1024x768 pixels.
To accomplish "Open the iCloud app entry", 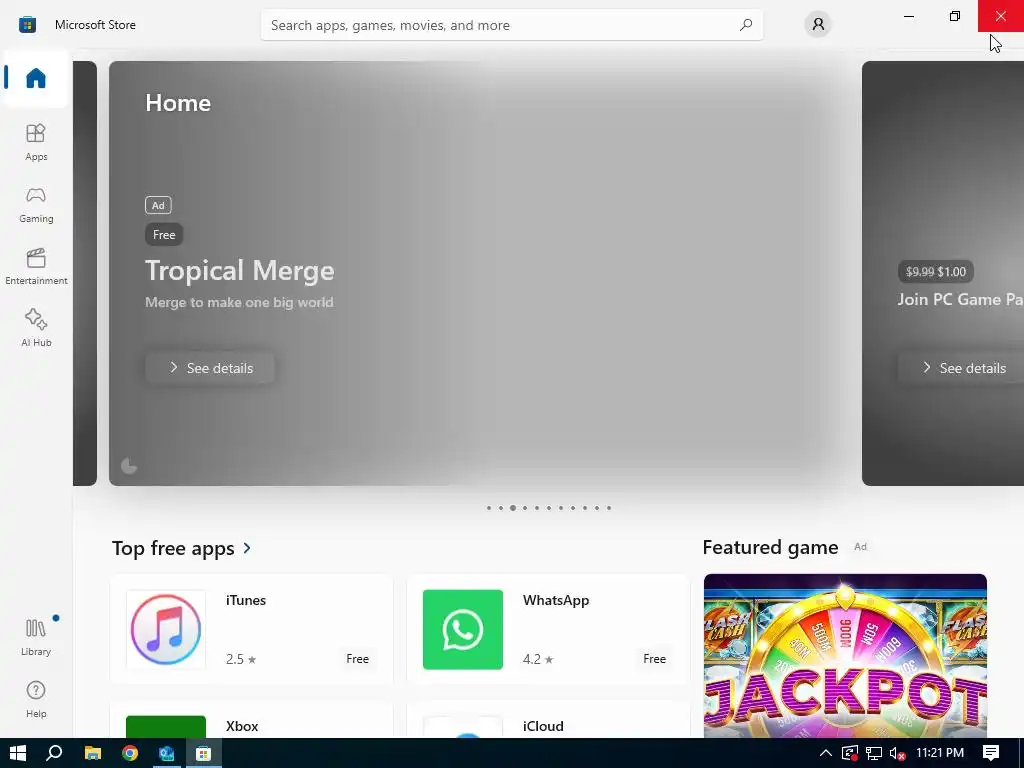I will [548, 720].
